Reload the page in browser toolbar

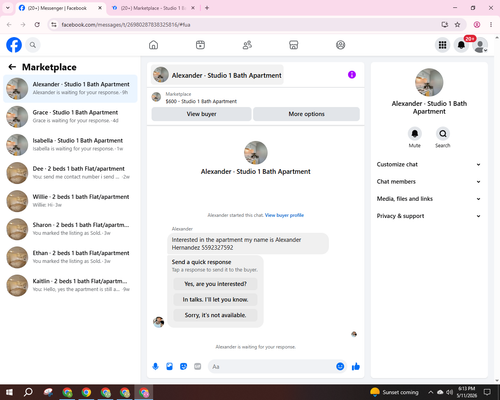click(x=37, y=25)
